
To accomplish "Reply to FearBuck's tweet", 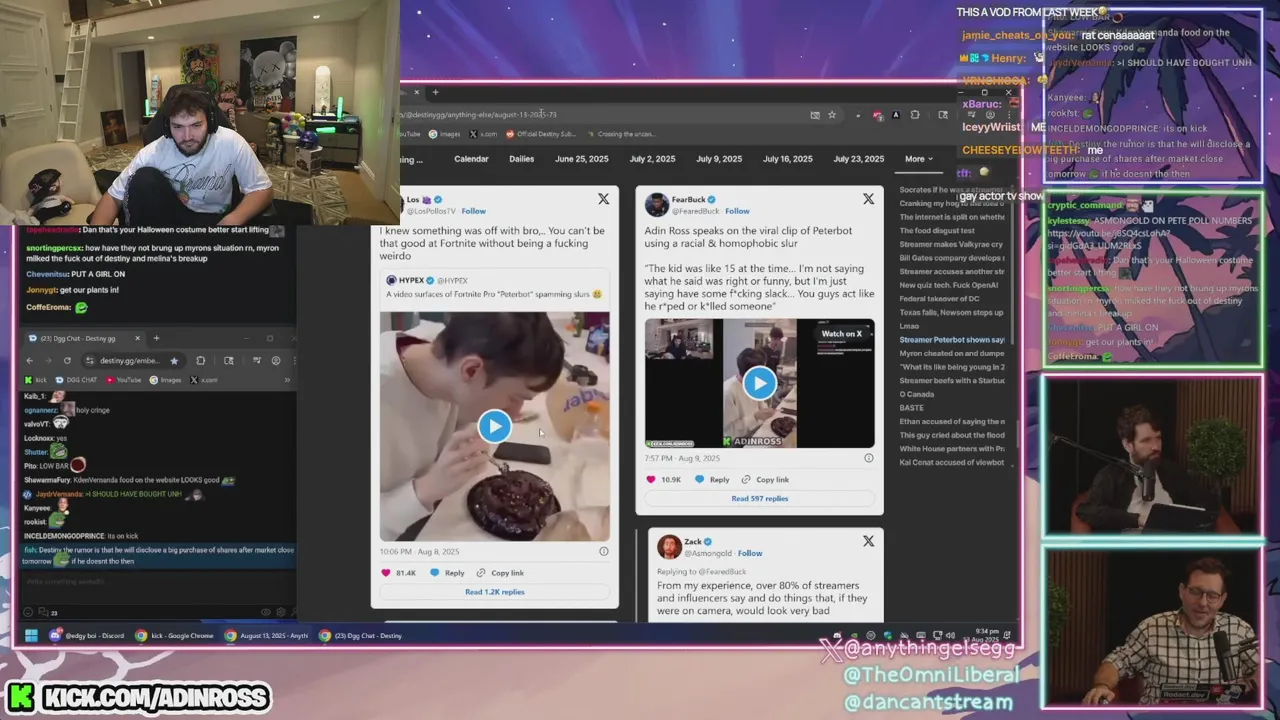I will (712, 479).
